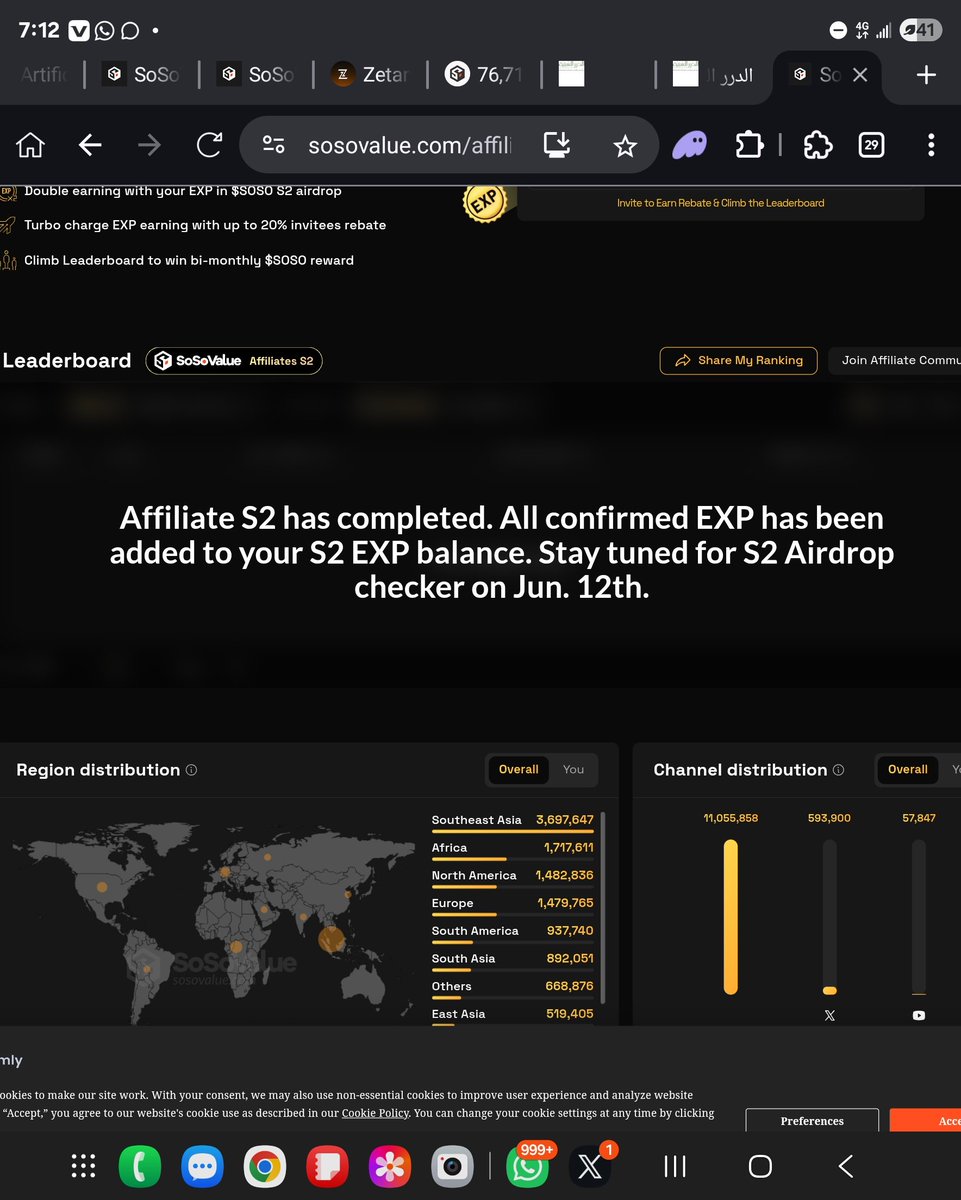Open the red notes app in taskbar

(x=327, y=1166)
